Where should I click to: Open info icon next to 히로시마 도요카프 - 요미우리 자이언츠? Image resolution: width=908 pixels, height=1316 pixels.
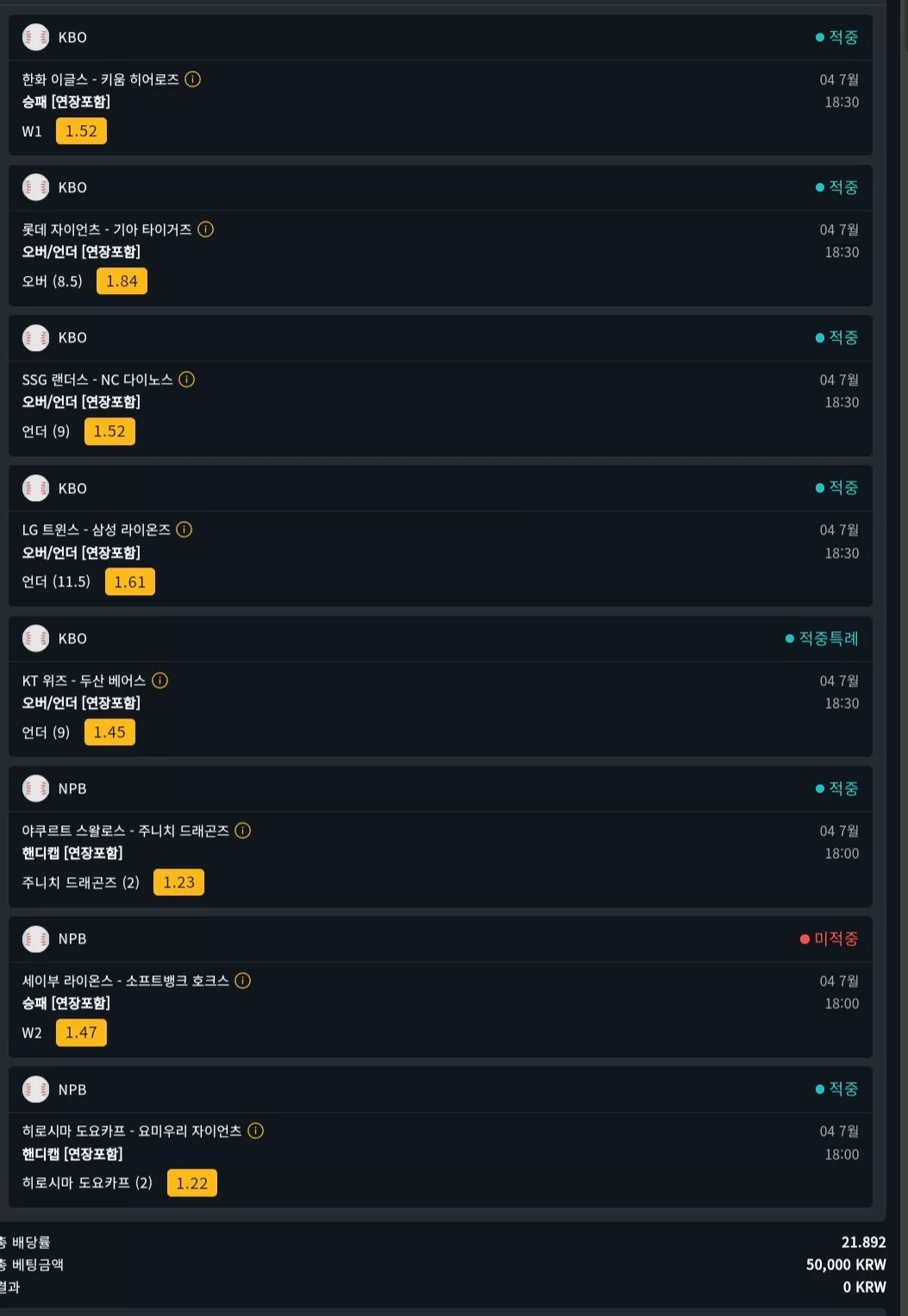[255, 1131]
